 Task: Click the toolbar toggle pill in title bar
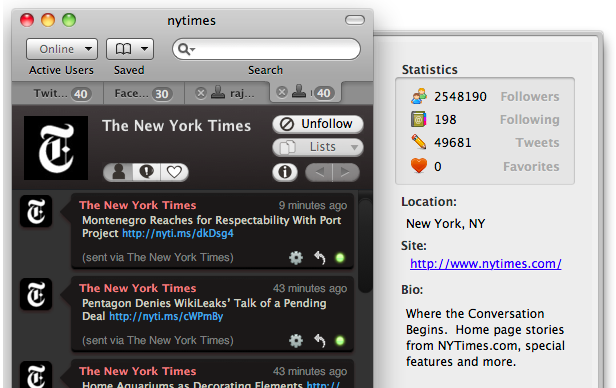pos(355,20)
